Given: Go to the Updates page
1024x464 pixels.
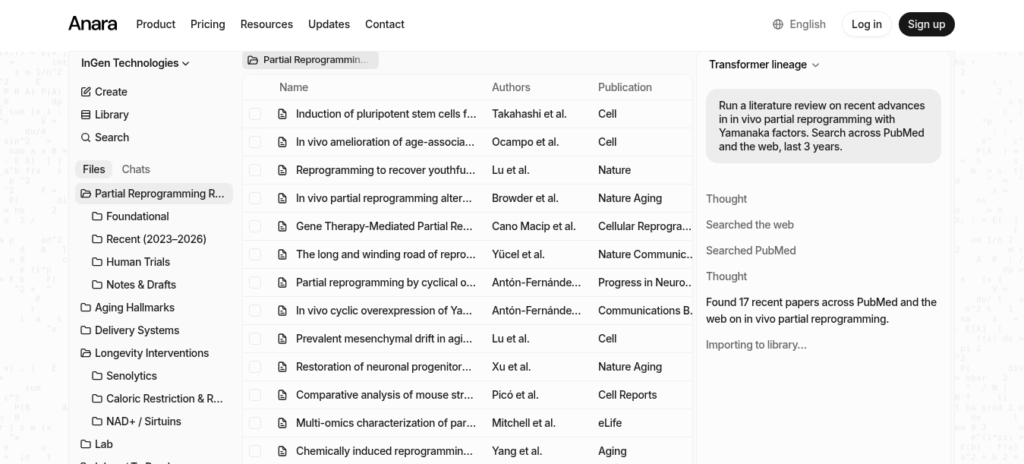Looking at the screenshot, I should point(329,24).
